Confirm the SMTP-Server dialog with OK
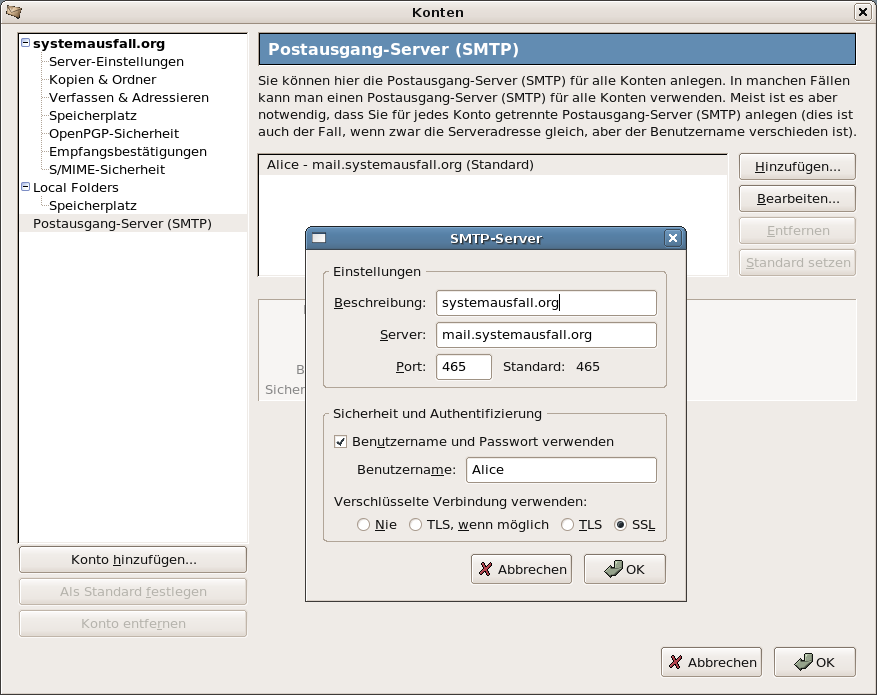Image resolution: width=877 pixels, height=695 pixels. [625, 569]
